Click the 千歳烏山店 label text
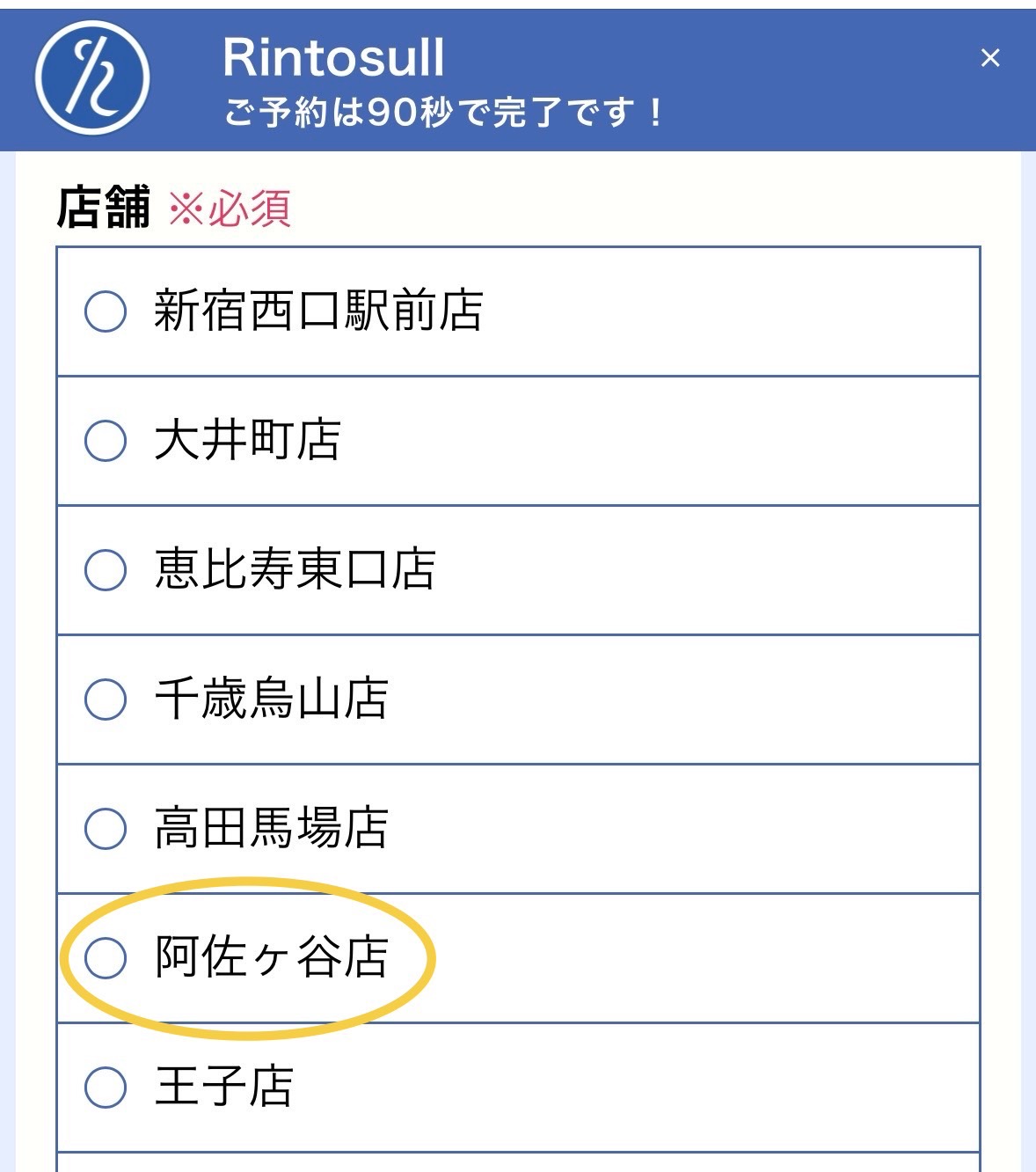 (x=271, y=700)
